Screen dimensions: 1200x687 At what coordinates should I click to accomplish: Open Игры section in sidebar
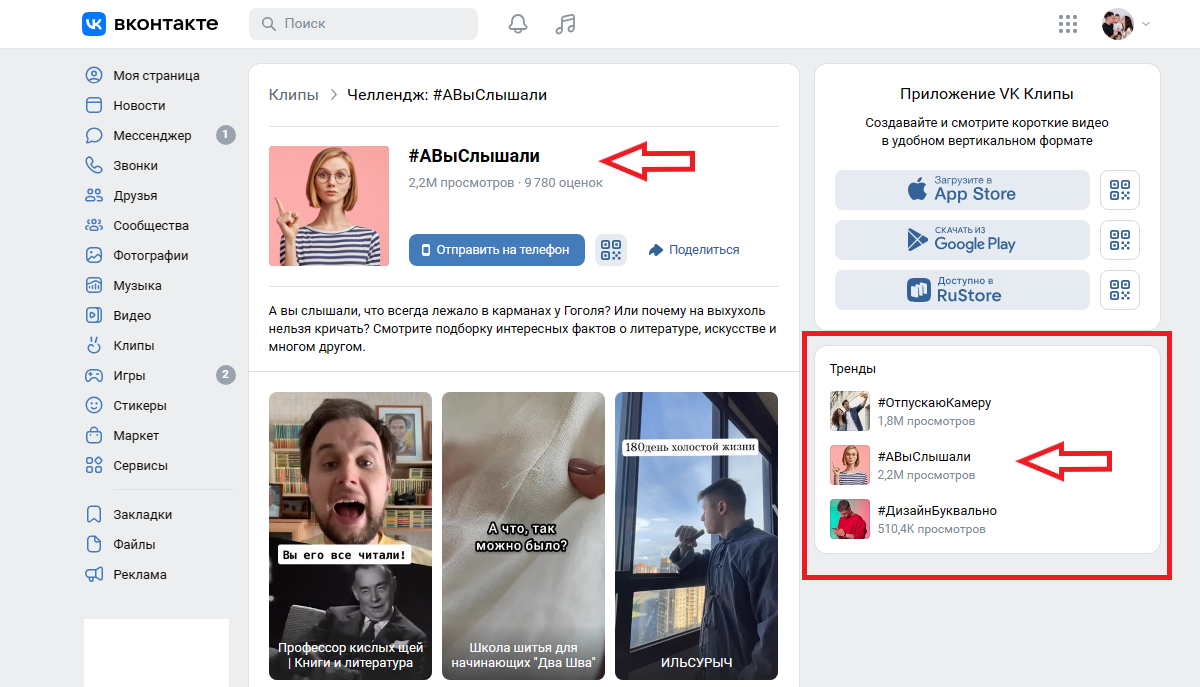129,375
